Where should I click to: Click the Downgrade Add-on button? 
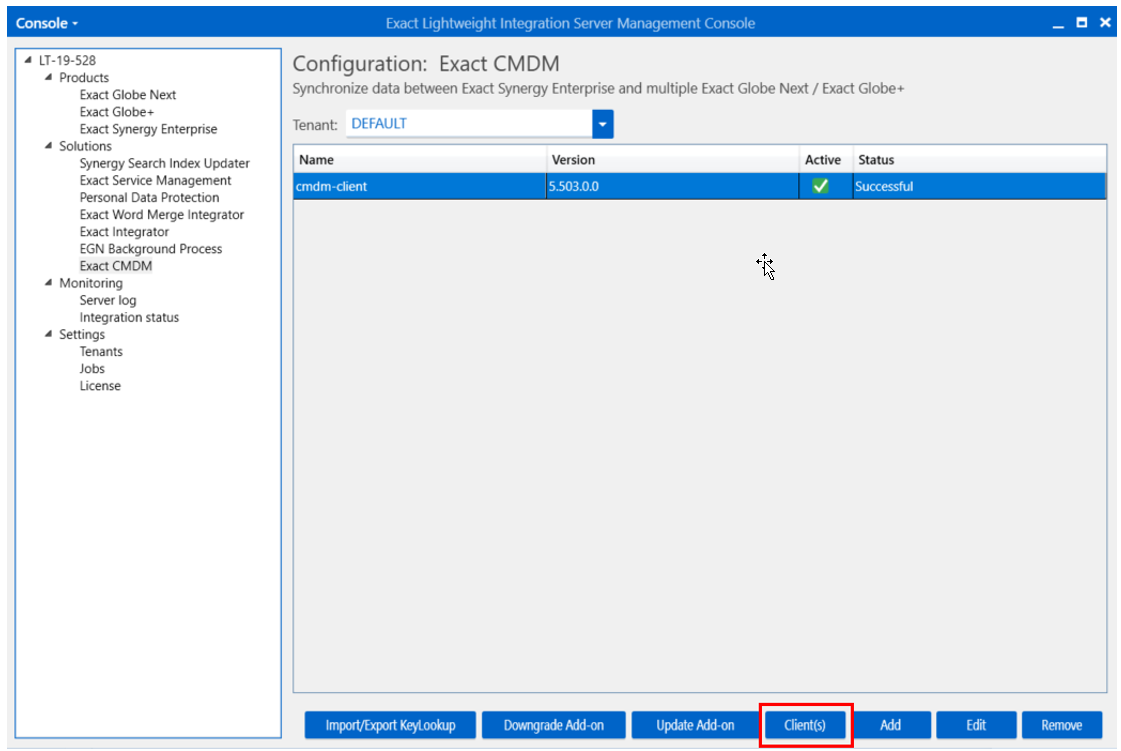coord(553,725)
